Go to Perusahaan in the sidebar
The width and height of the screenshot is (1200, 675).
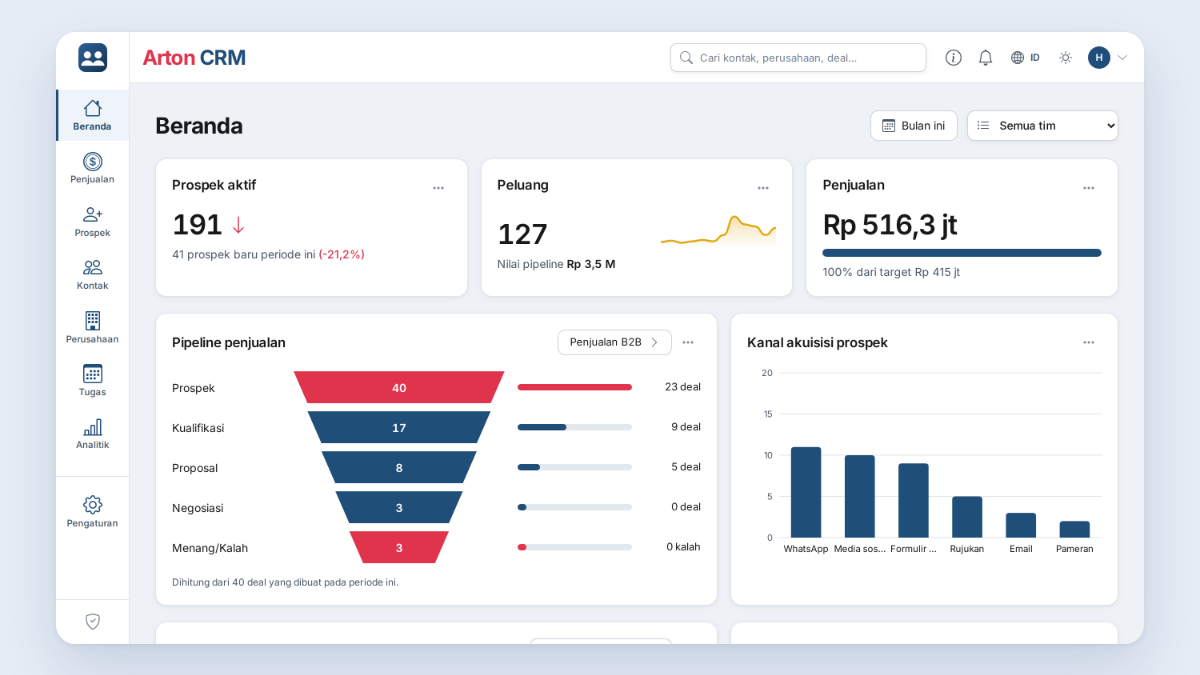click(x=92, y=327)
